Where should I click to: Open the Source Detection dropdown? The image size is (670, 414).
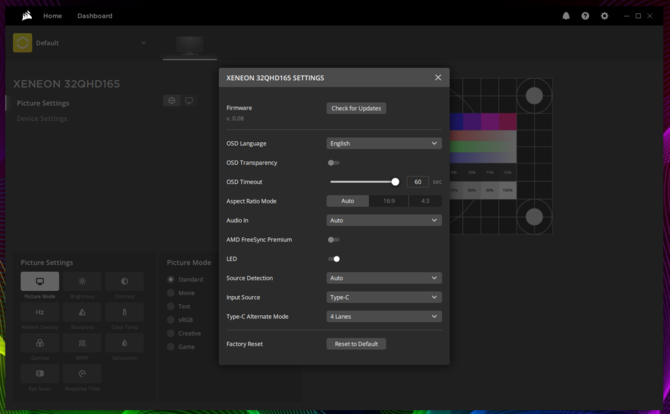384,278
